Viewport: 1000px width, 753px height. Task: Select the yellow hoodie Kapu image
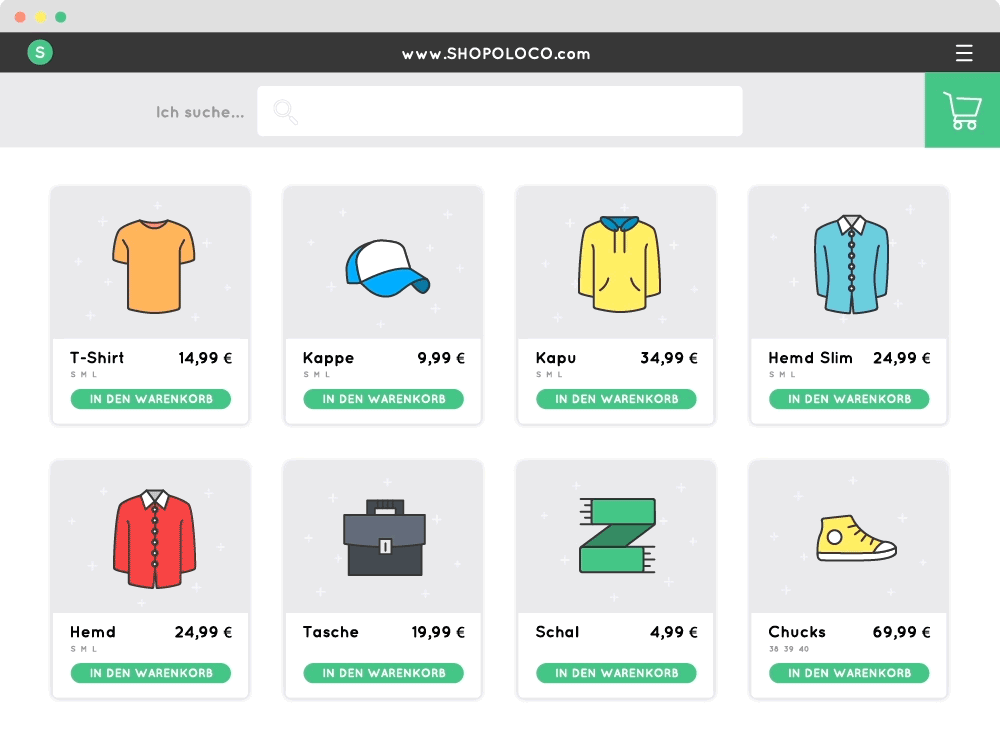[x=619, y=264]
